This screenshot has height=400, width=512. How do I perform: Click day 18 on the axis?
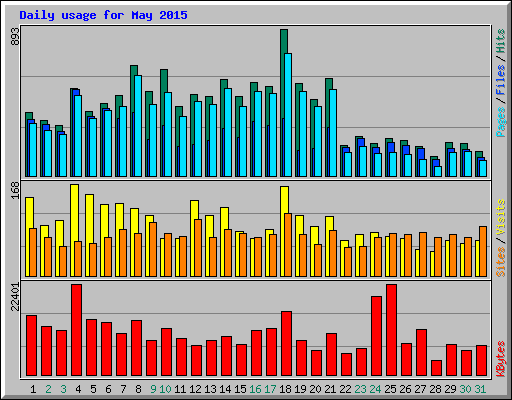pyautogui.click(x=285, y=389)
